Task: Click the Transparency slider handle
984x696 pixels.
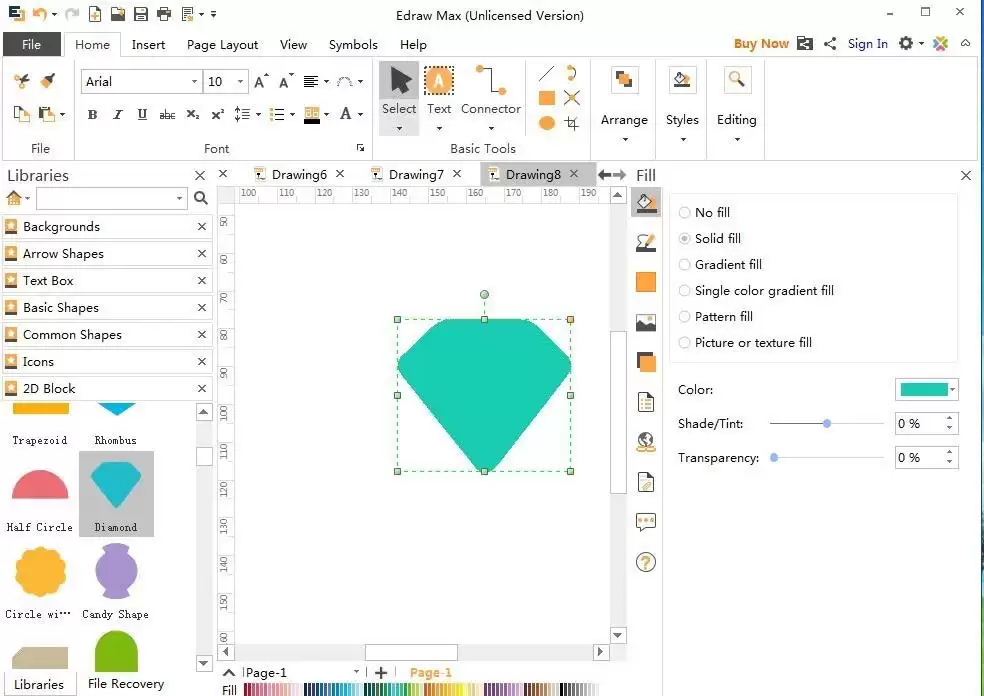Action: point(774,458)
